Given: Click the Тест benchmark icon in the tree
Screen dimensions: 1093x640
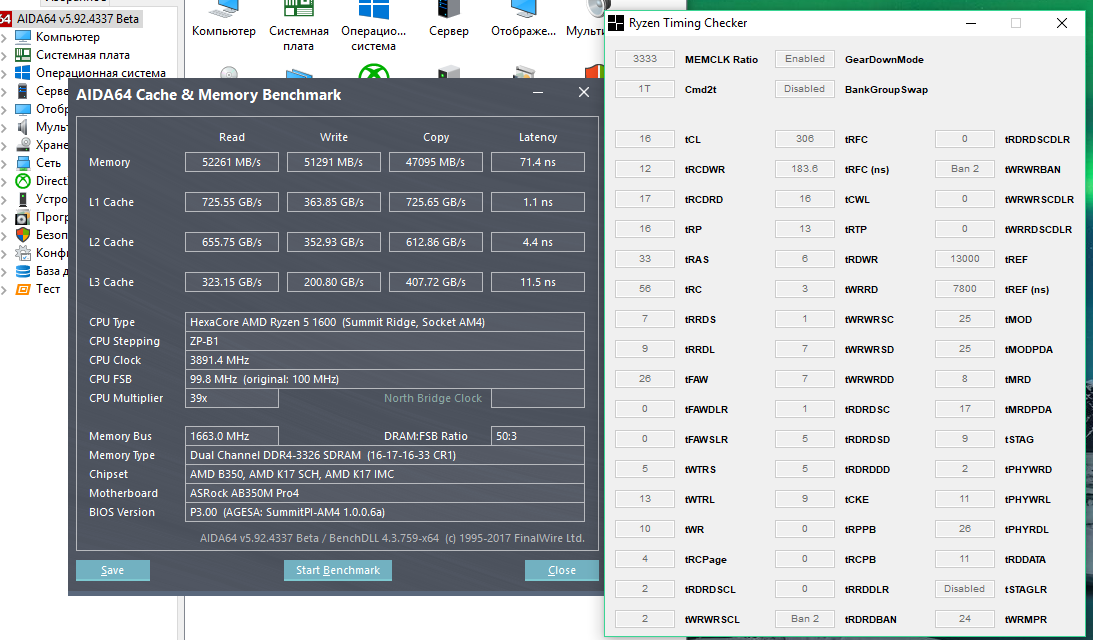Looking at the screenshot, I should point(23,289).
